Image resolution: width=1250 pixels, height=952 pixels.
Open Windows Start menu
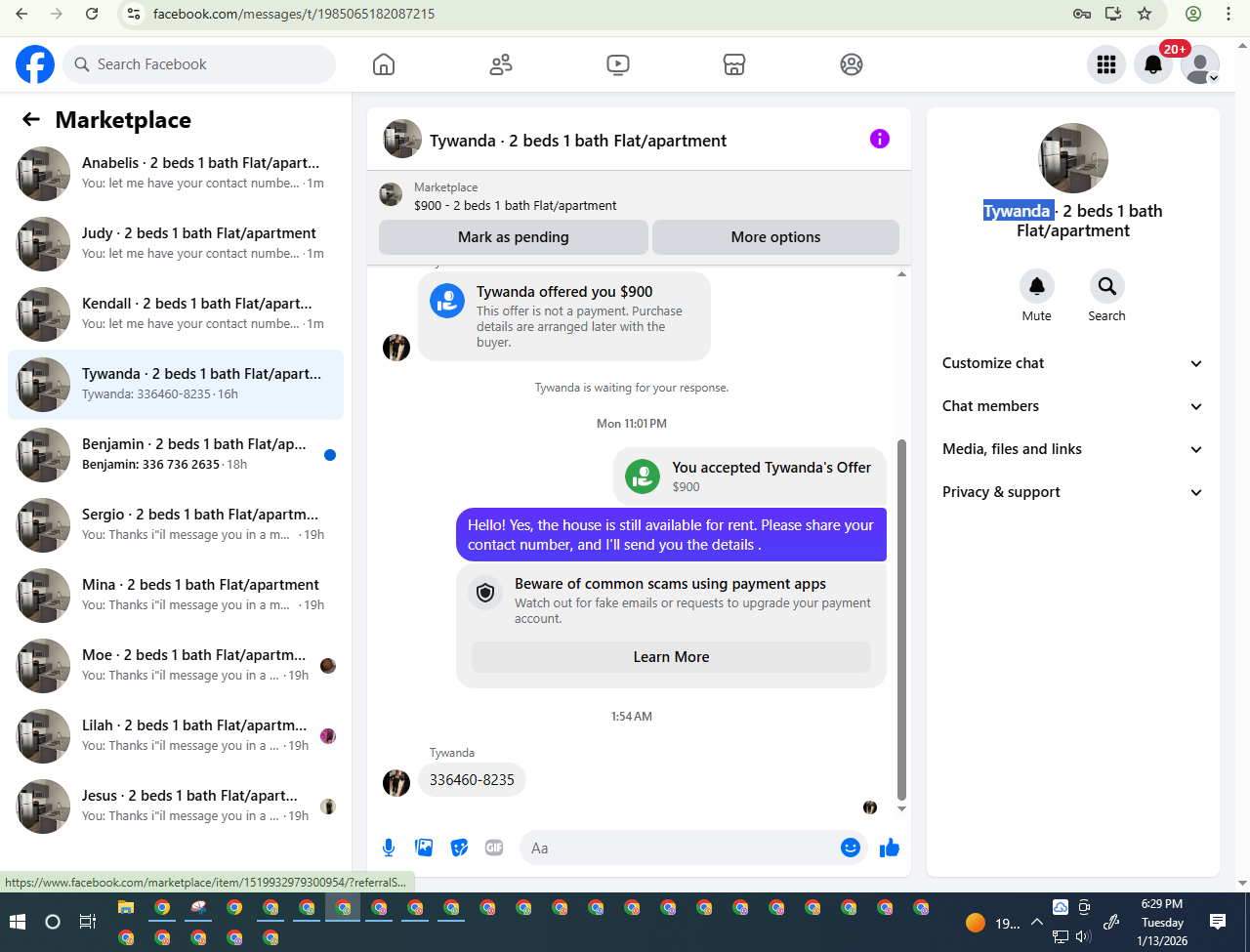17,922
